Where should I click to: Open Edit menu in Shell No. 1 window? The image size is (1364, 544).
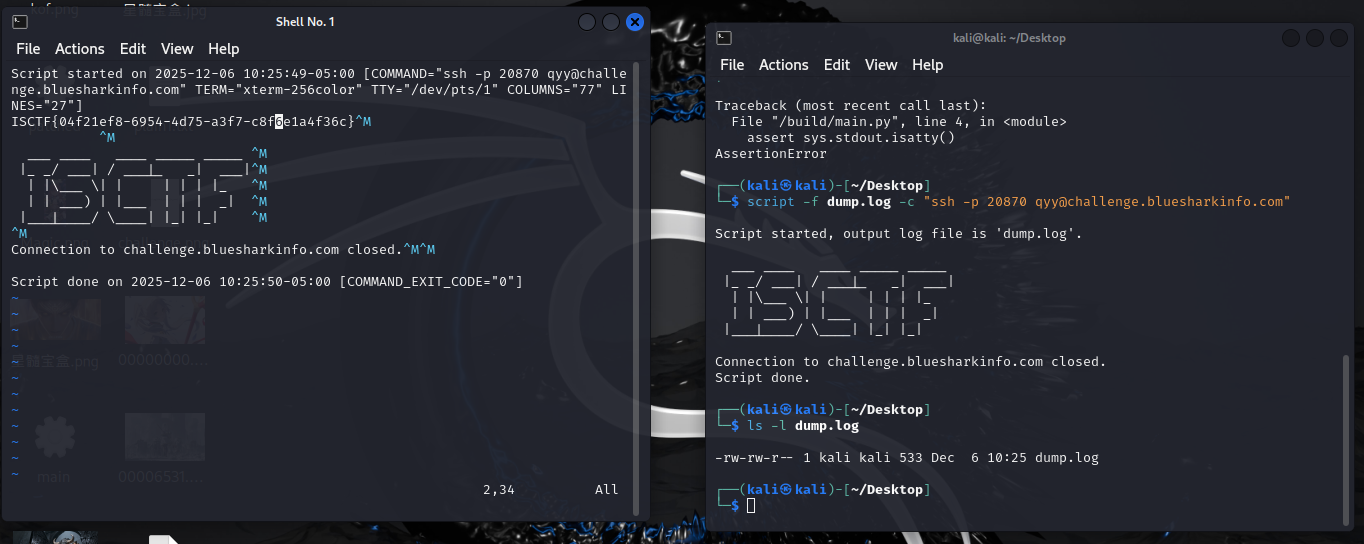point(133,49)
